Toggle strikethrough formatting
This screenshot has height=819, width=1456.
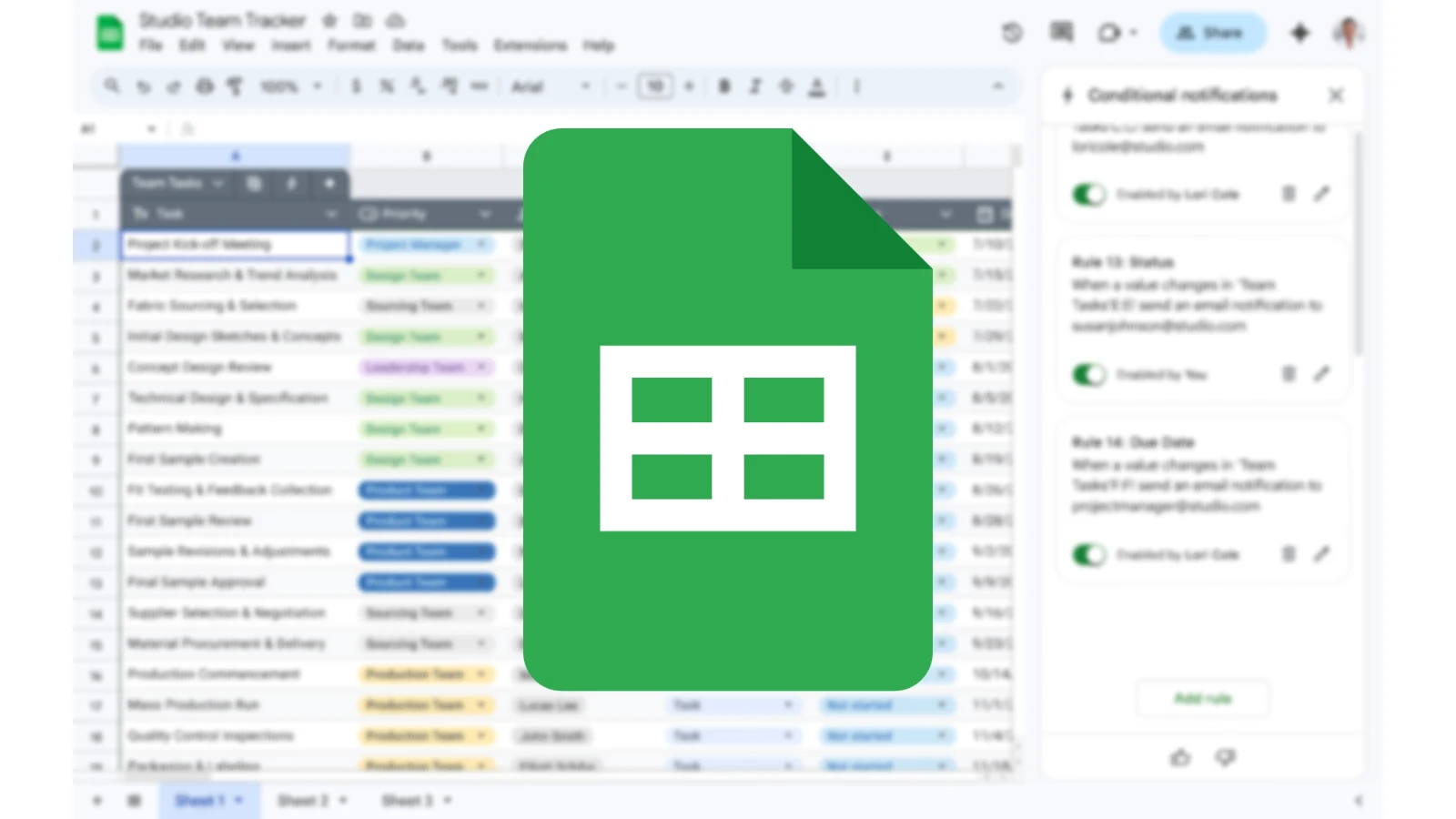point(786,86)
